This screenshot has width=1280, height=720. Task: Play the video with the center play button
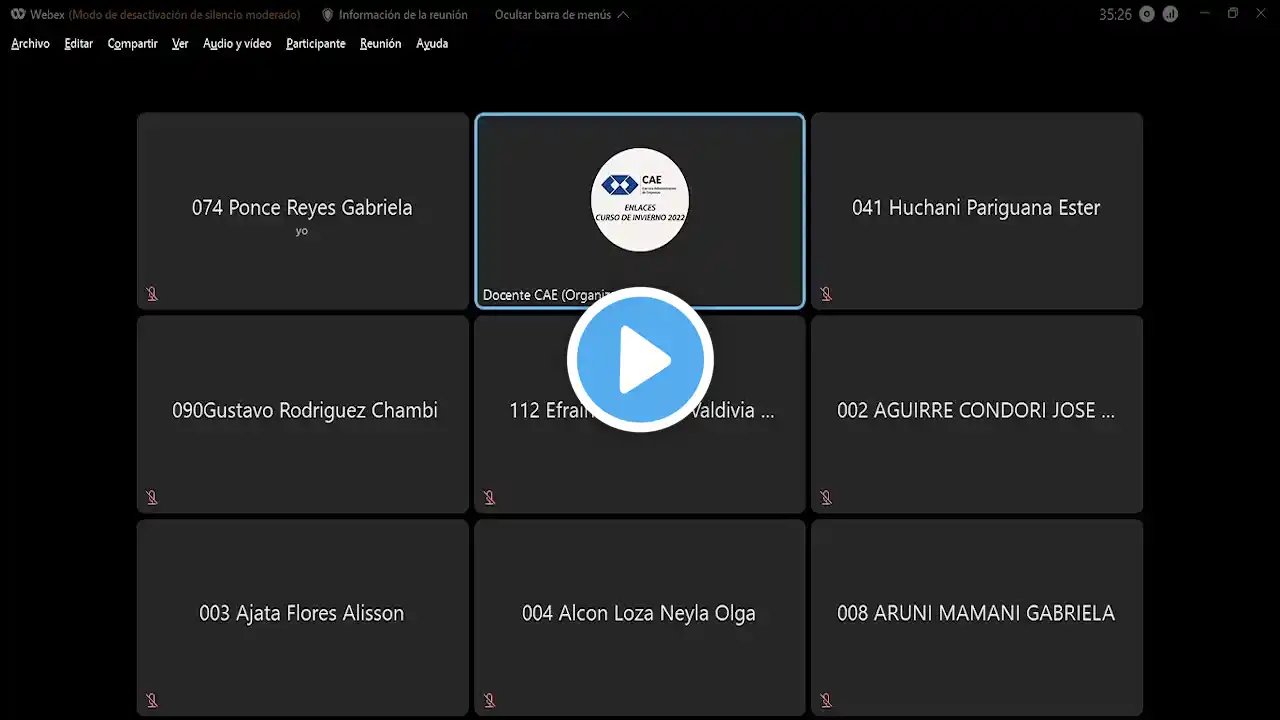[x=640, y=360]
